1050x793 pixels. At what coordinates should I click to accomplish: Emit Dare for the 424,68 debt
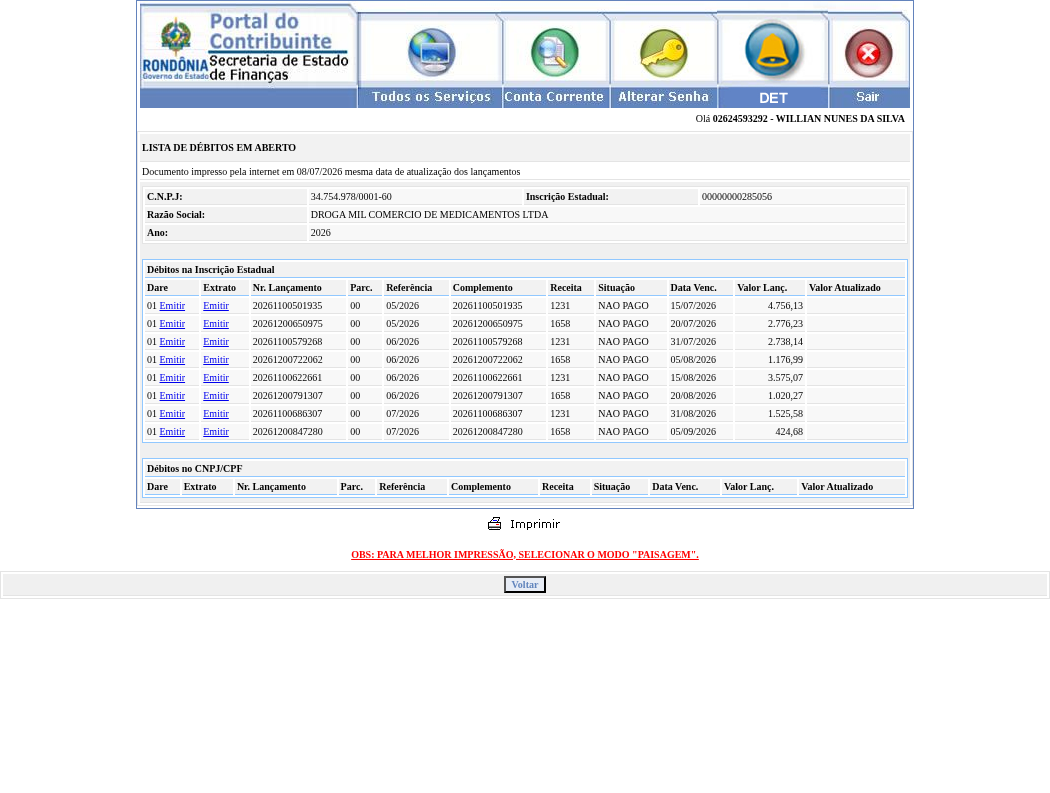pyautogui.click(x=172, y=432)
